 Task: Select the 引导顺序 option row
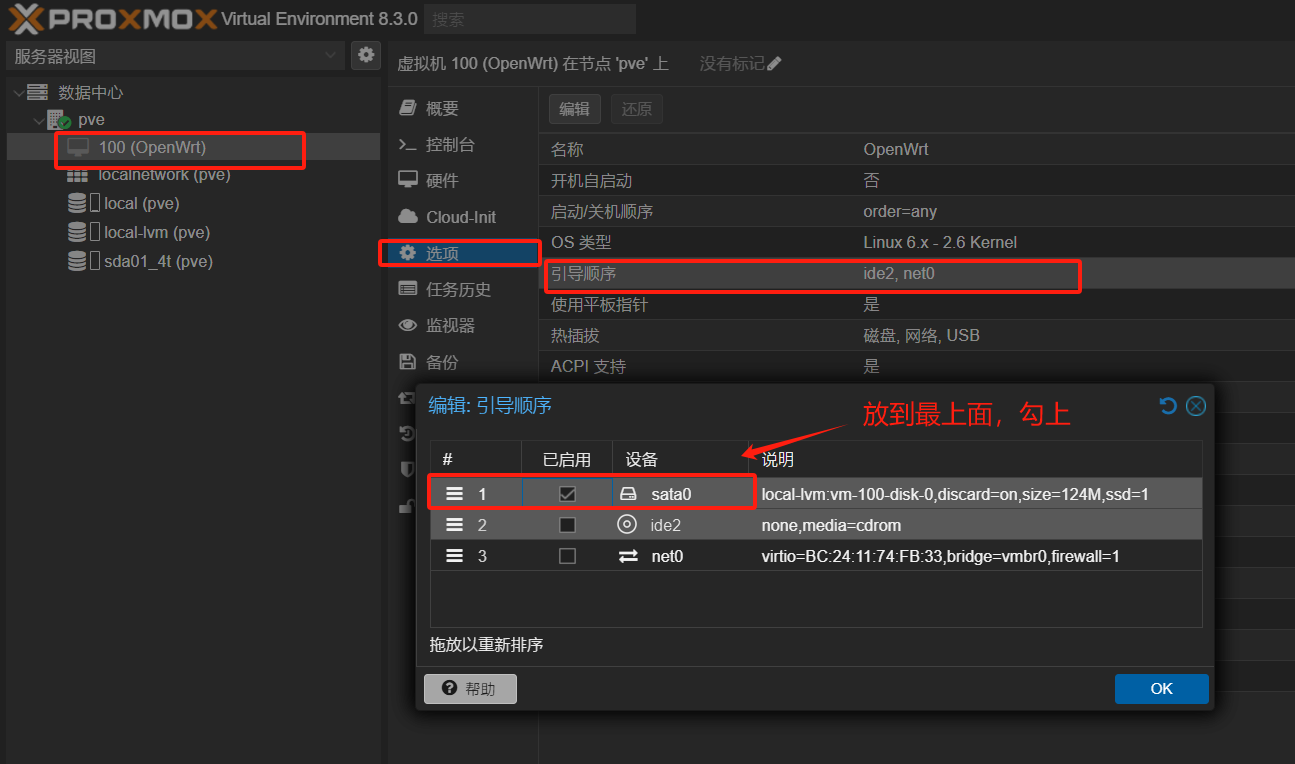916,274
